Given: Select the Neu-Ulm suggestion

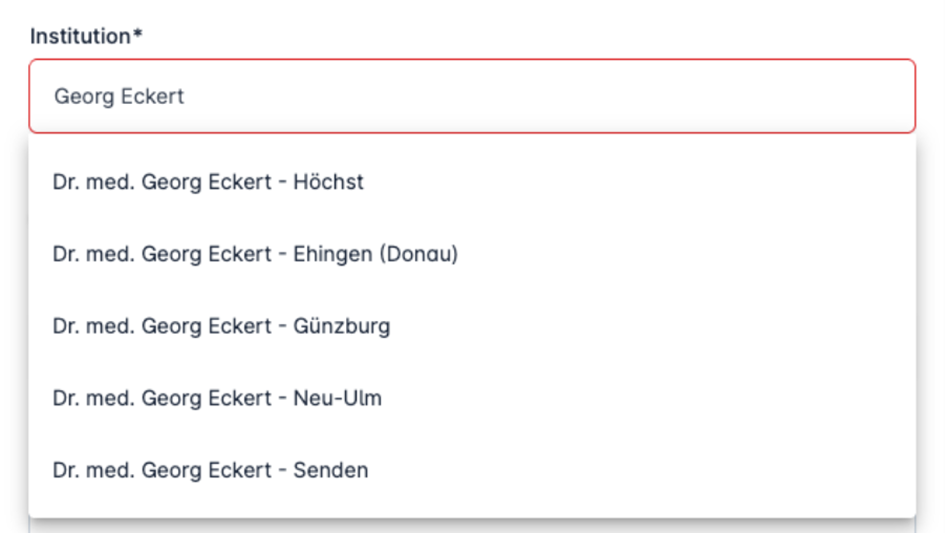Looking at the screenshot, I should pyautogui.click(x=217, y=398).
